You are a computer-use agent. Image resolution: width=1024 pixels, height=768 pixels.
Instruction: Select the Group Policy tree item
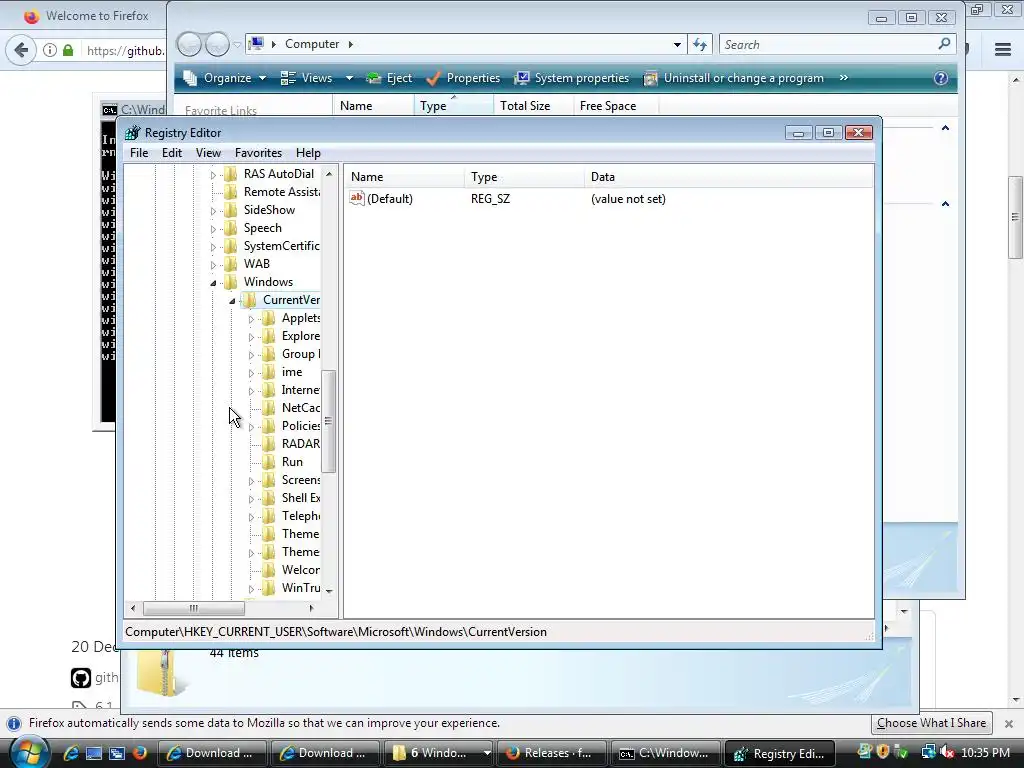tap(300, 354)
